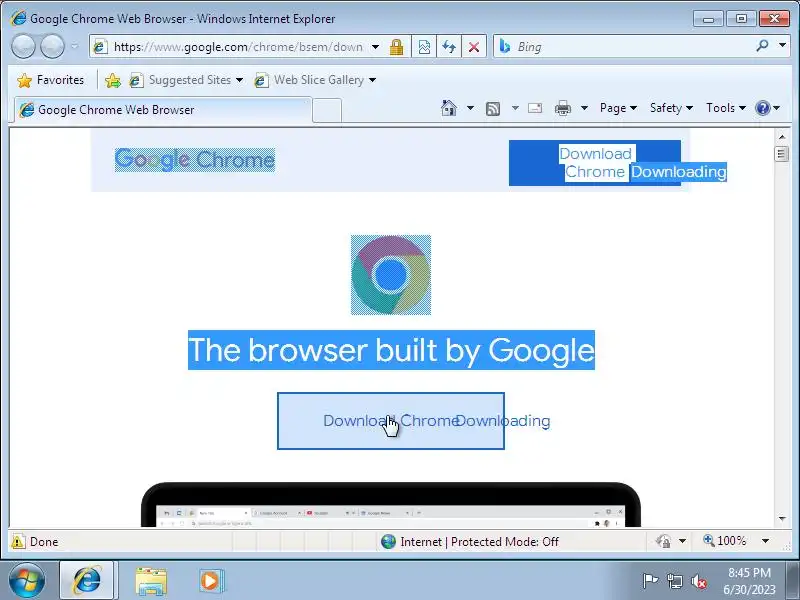Open the Windows Start menu
Screen dimensions: 800x600
(x=27, y=581)
